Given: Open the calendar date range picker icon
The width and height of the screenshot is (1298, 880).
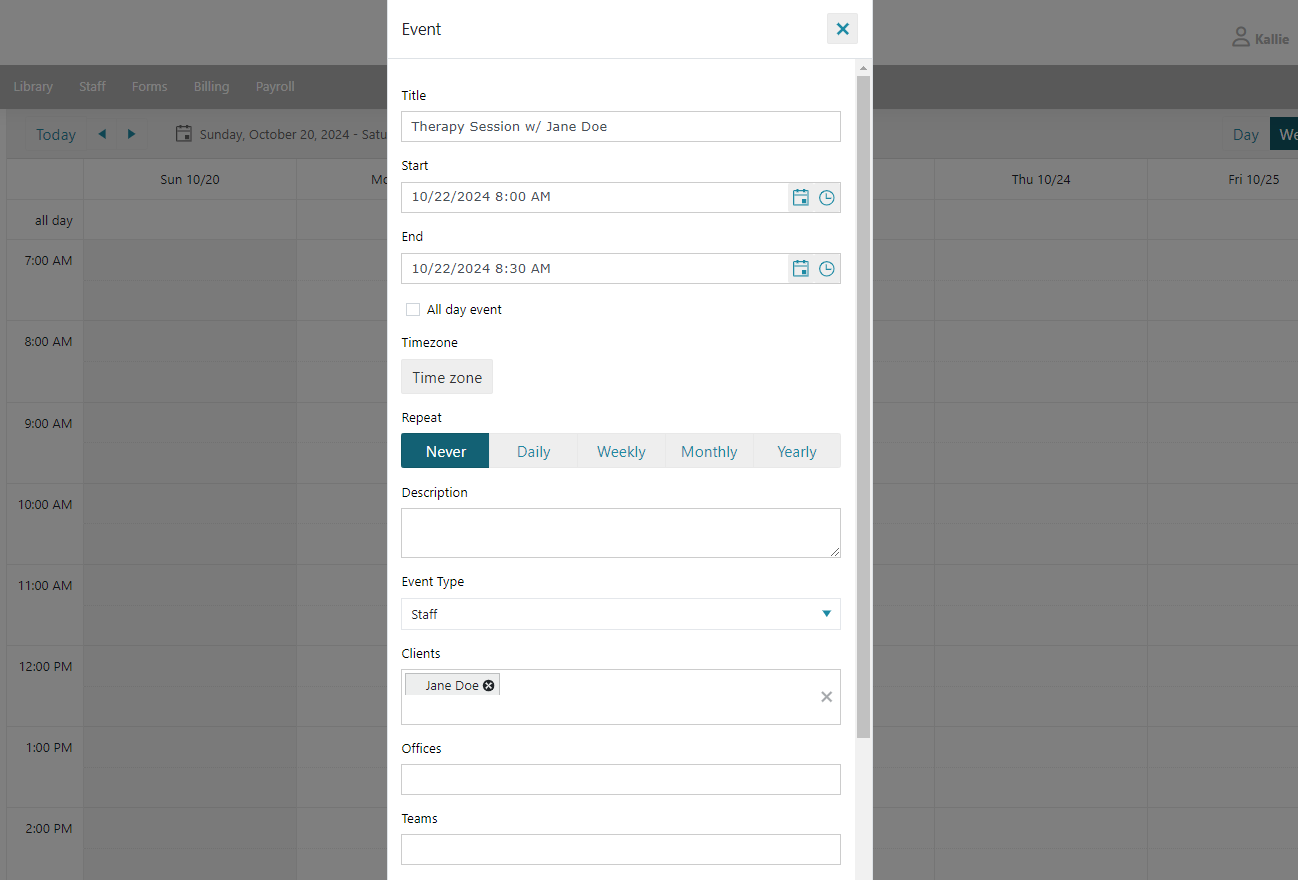Looking at the screenshot, I should 183,133.
